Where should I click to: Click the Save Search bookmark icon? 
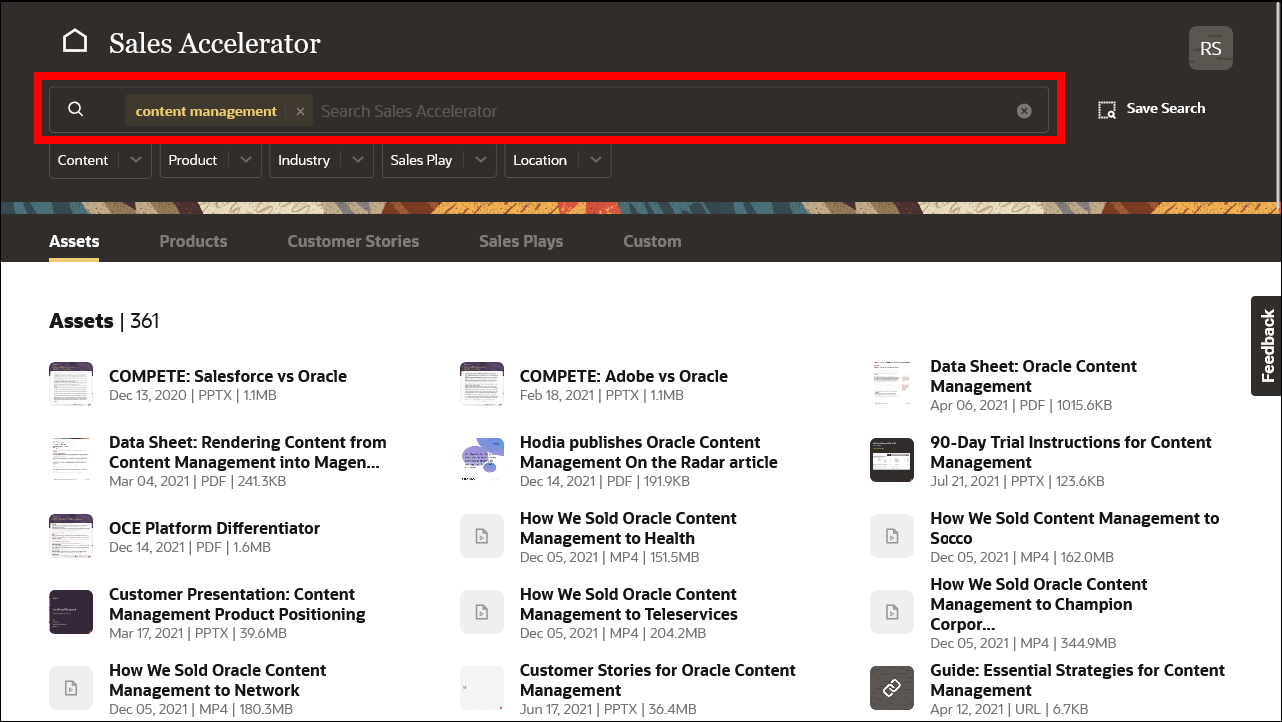point(1107,109)
